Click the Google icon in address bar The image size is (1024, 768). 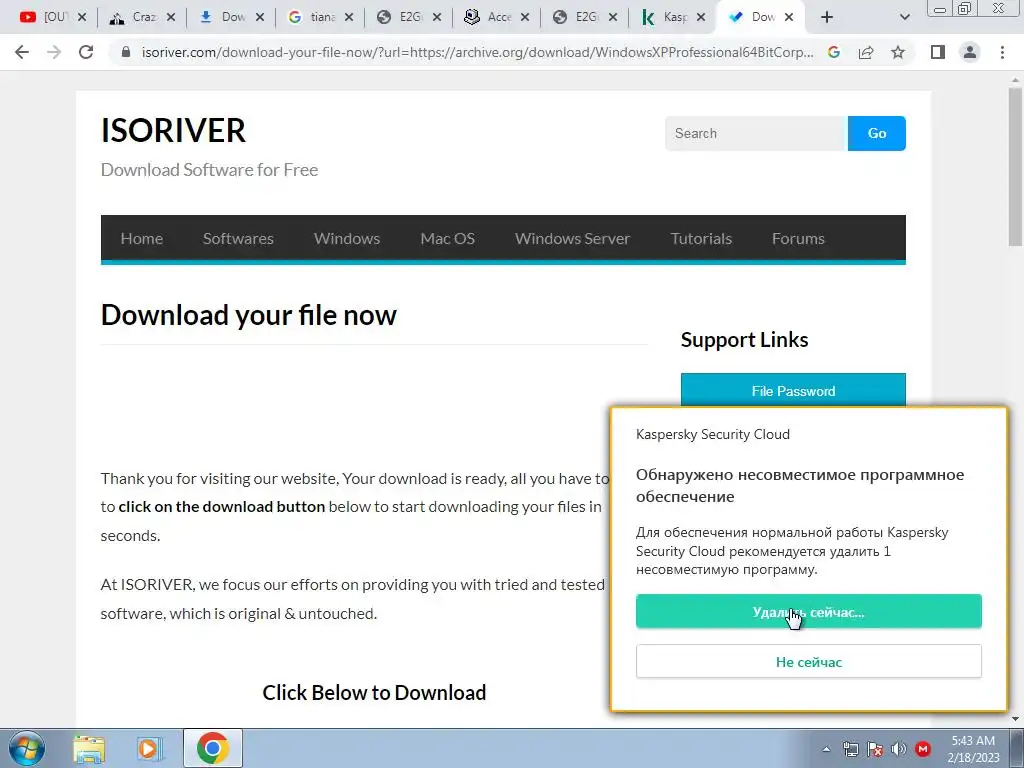[x=834, y=52]
